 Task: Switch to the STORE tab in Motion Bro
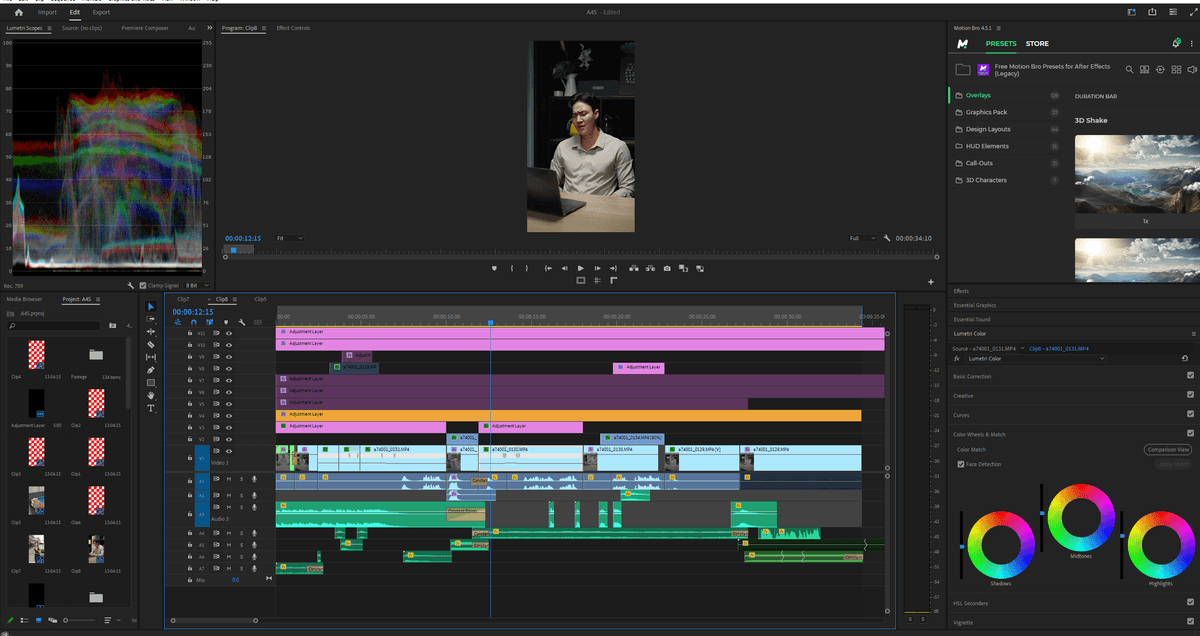1037,44
